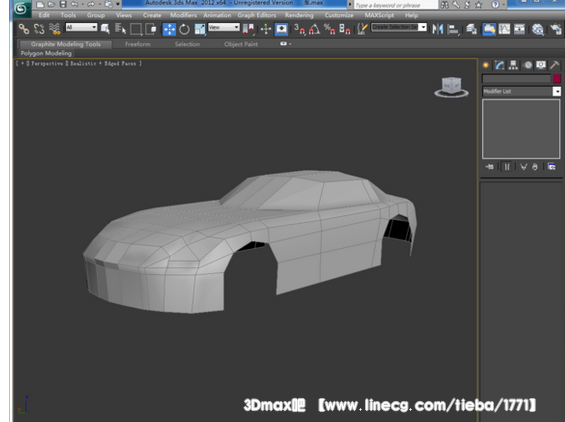The height and width of the screenshot is (422, 565).
Task: Click the object color swatch
Action: 557,78
